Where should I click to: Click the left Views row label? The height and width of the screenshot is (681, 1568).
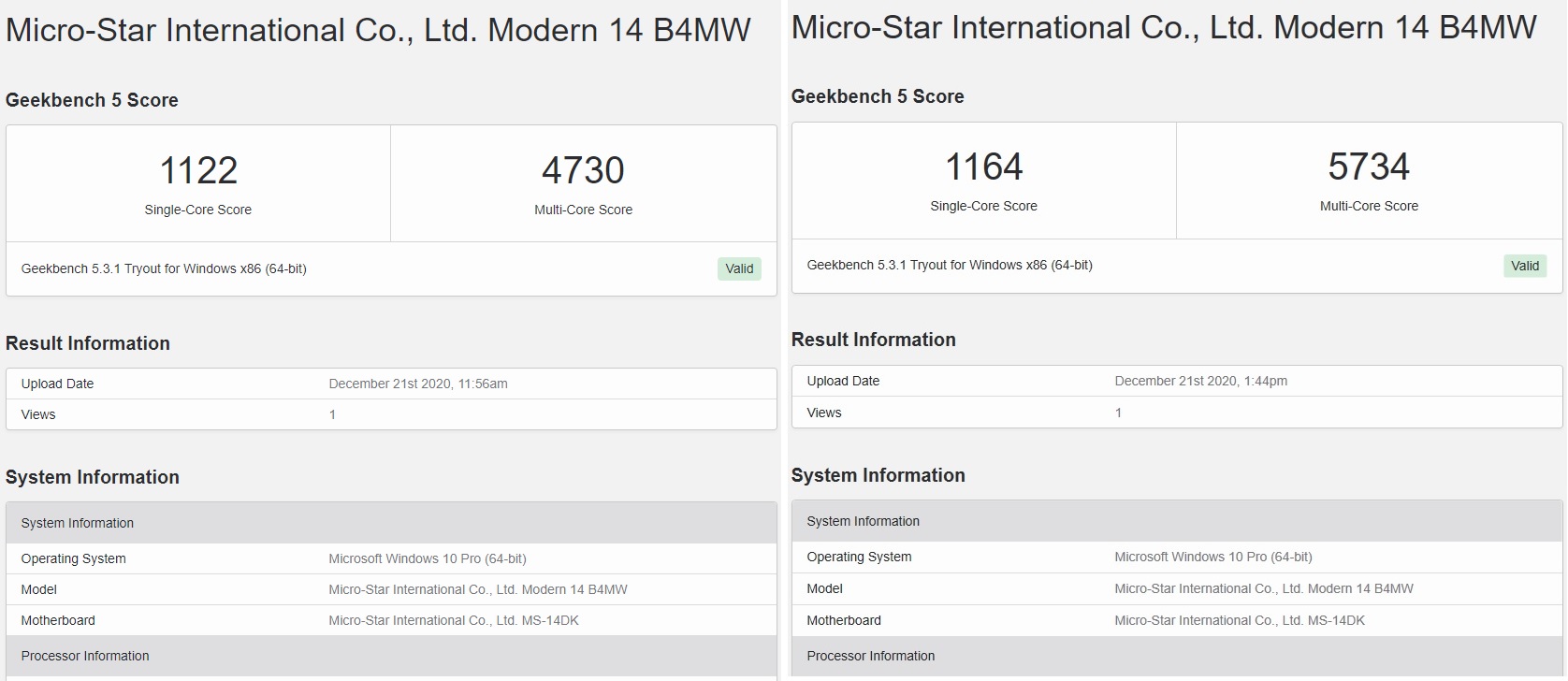(x=38, y=414)
